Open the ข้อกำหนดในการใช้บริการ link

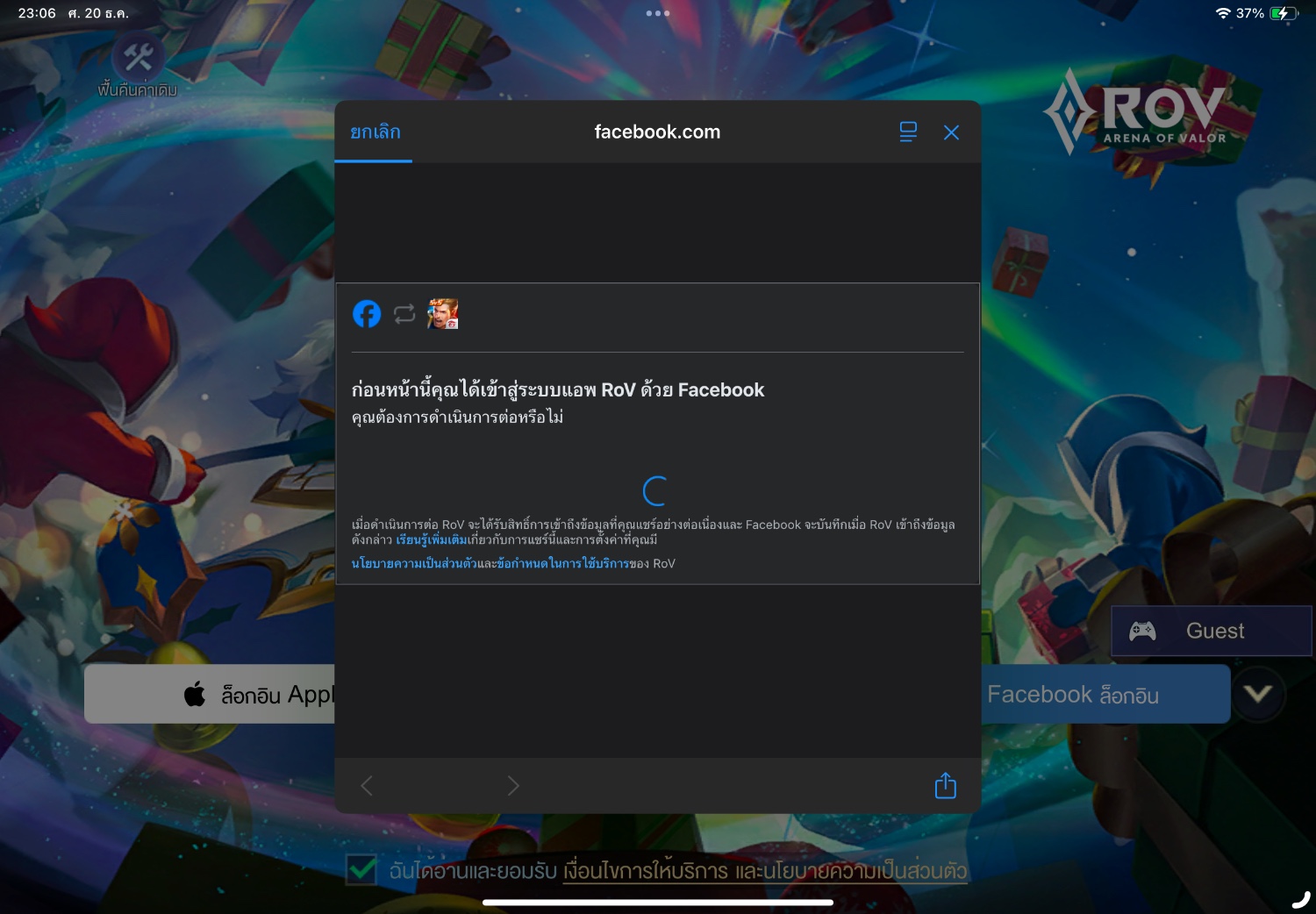point(562,563)
